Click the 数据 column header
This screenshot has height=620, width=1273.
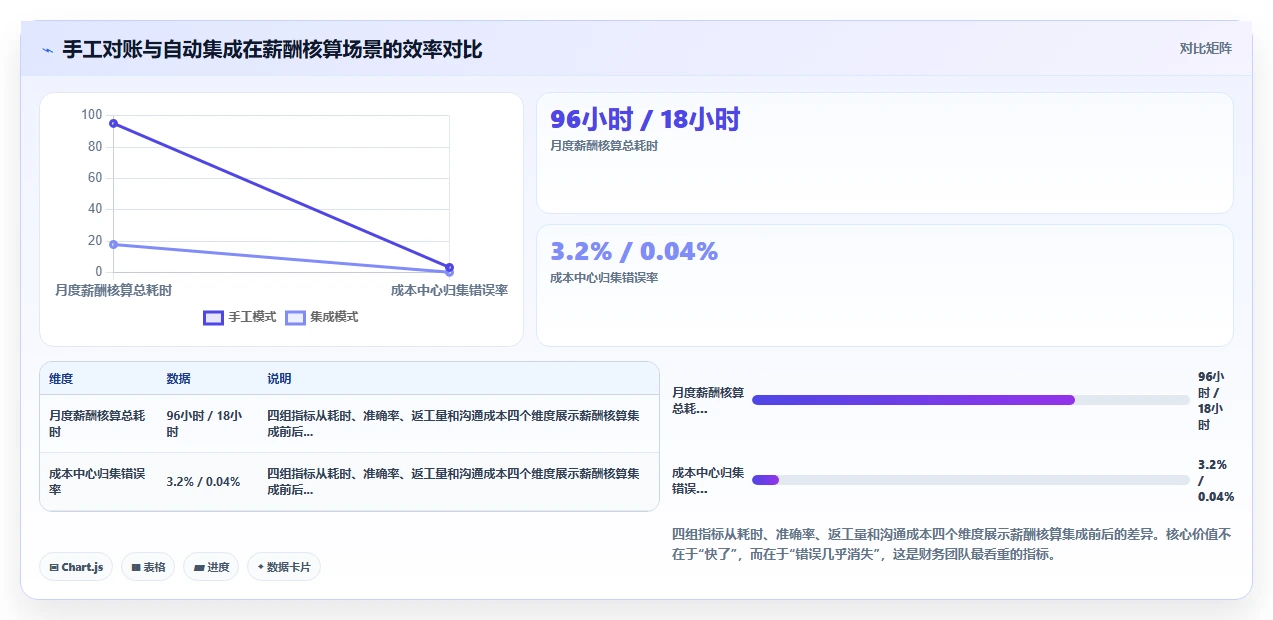point(178,379)
